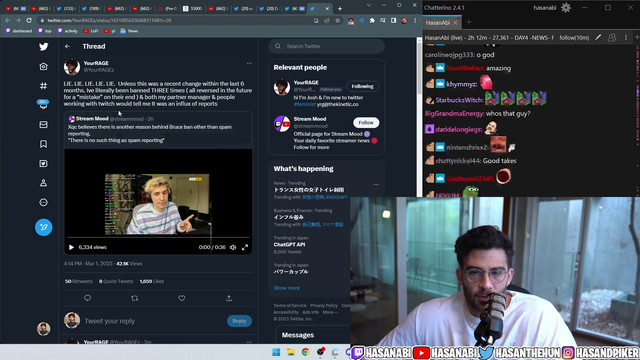Reload the page in Chrome
640x360 pixels.
(29, 20)
